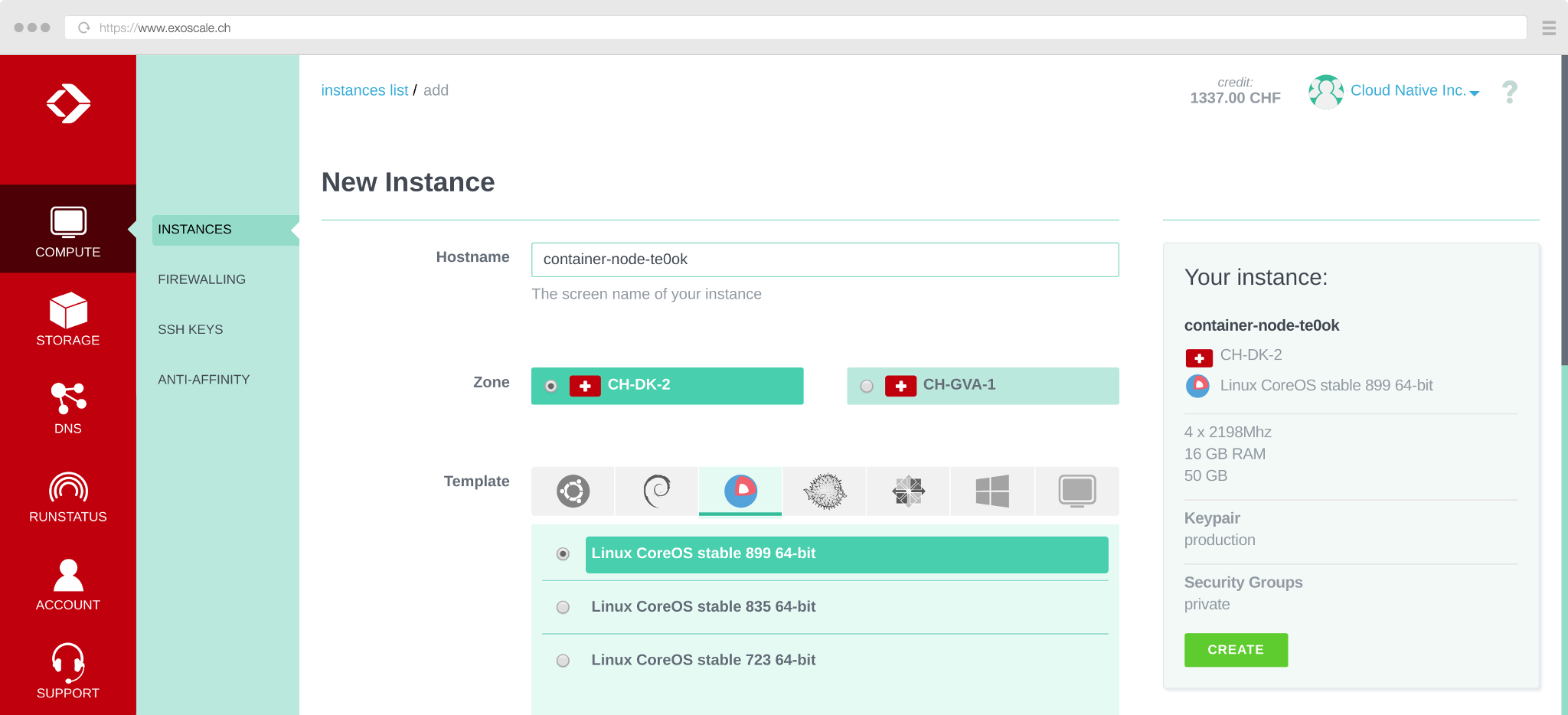Image resolution: width=1568 pixels, height=715 pixels.
Task: Pick the OpenBSD pufferfish template icon
Action: coord(824,491)
